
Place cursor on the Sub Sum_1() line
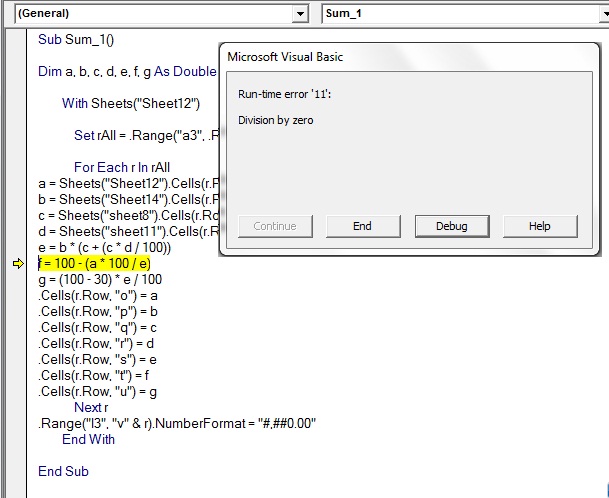point(76,39)
